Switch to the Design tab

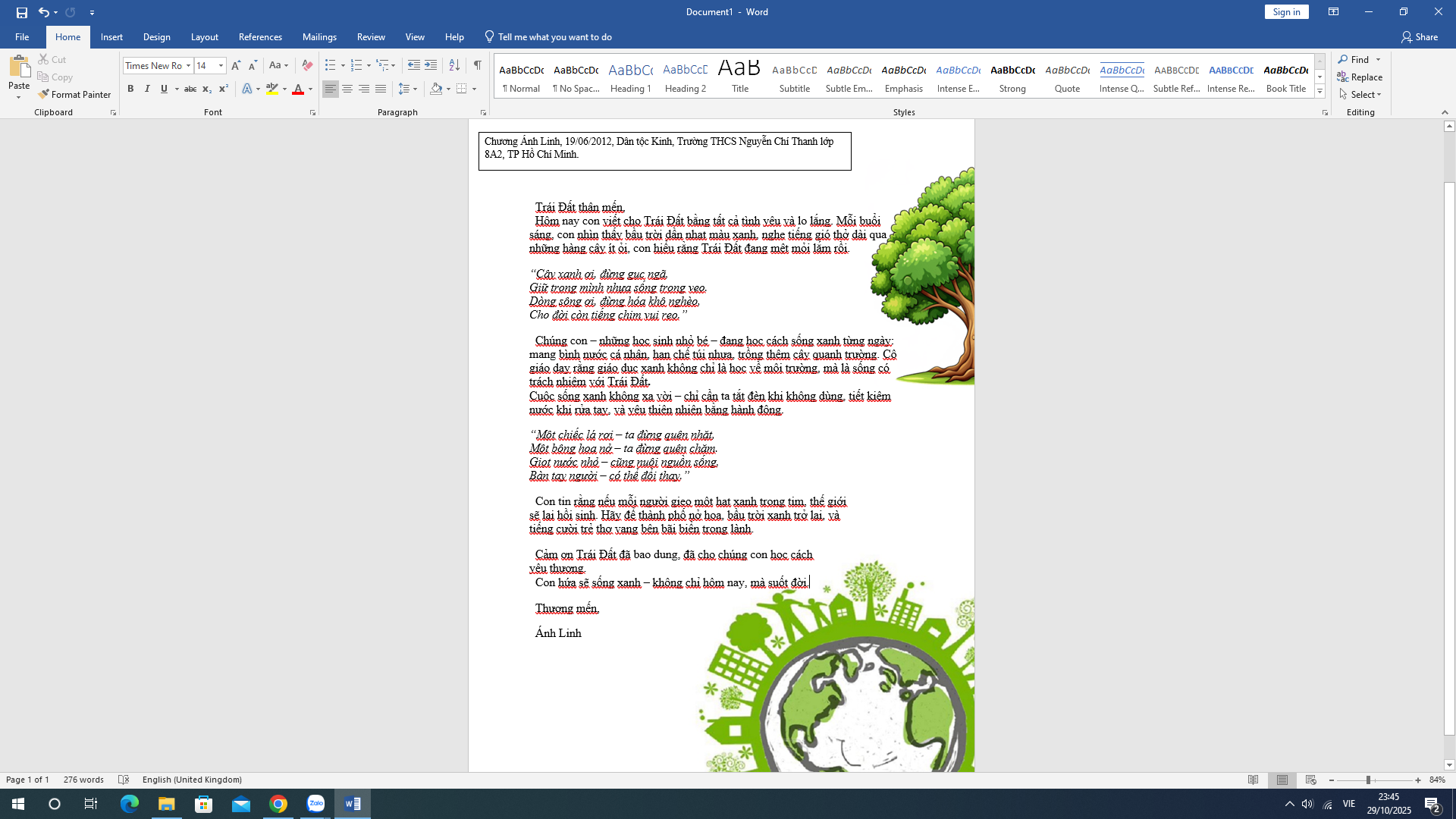pyautogui.click(x=156, y=36)
